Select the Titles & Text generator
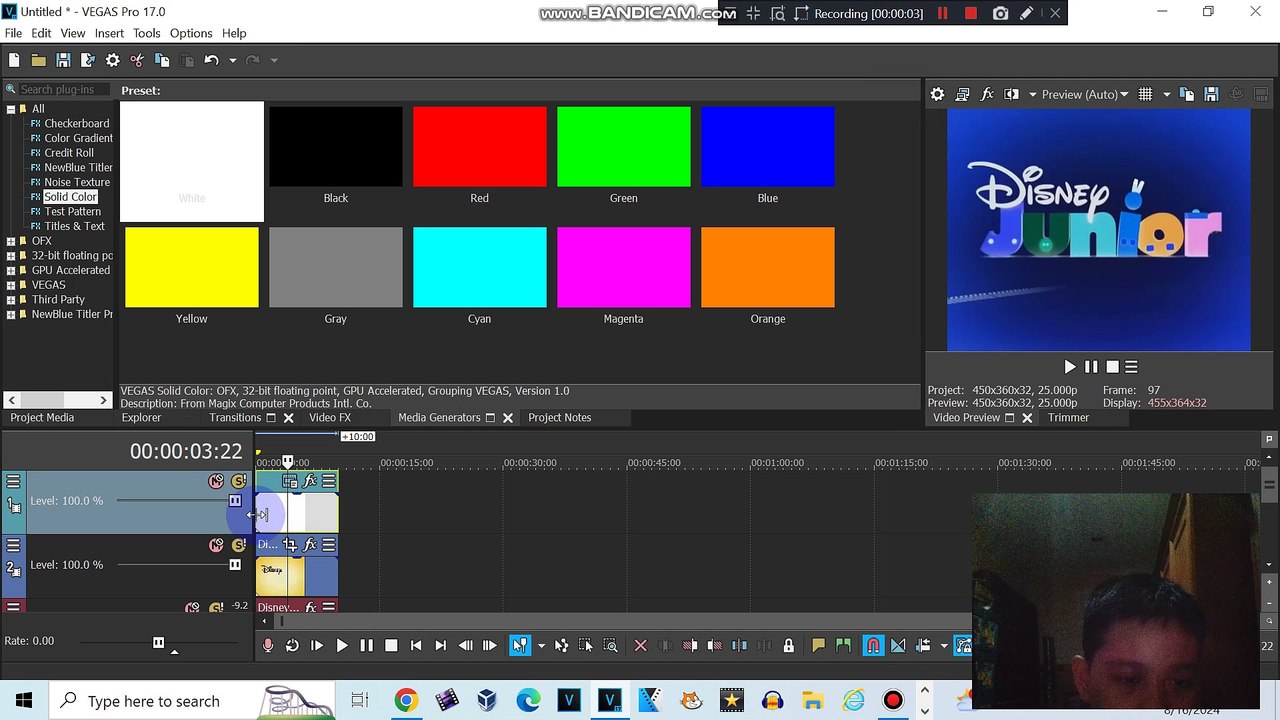Screen dimensions: 1280x720 74,226
